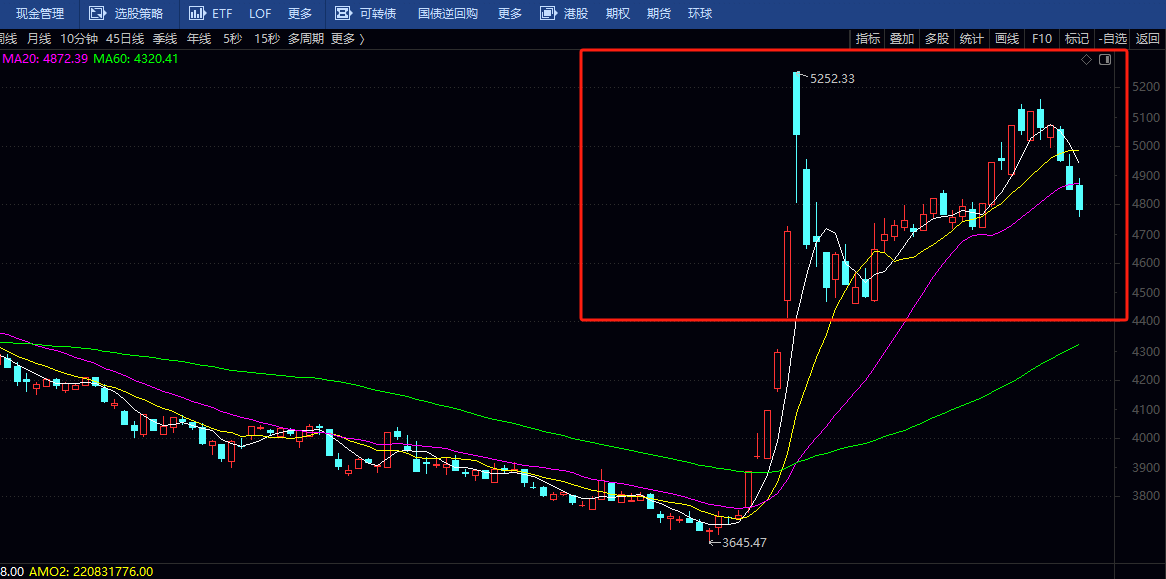This screenshot has width=1166, height=579.
Task: Switch to 年线 period
Action: click(x=199, y=39)
